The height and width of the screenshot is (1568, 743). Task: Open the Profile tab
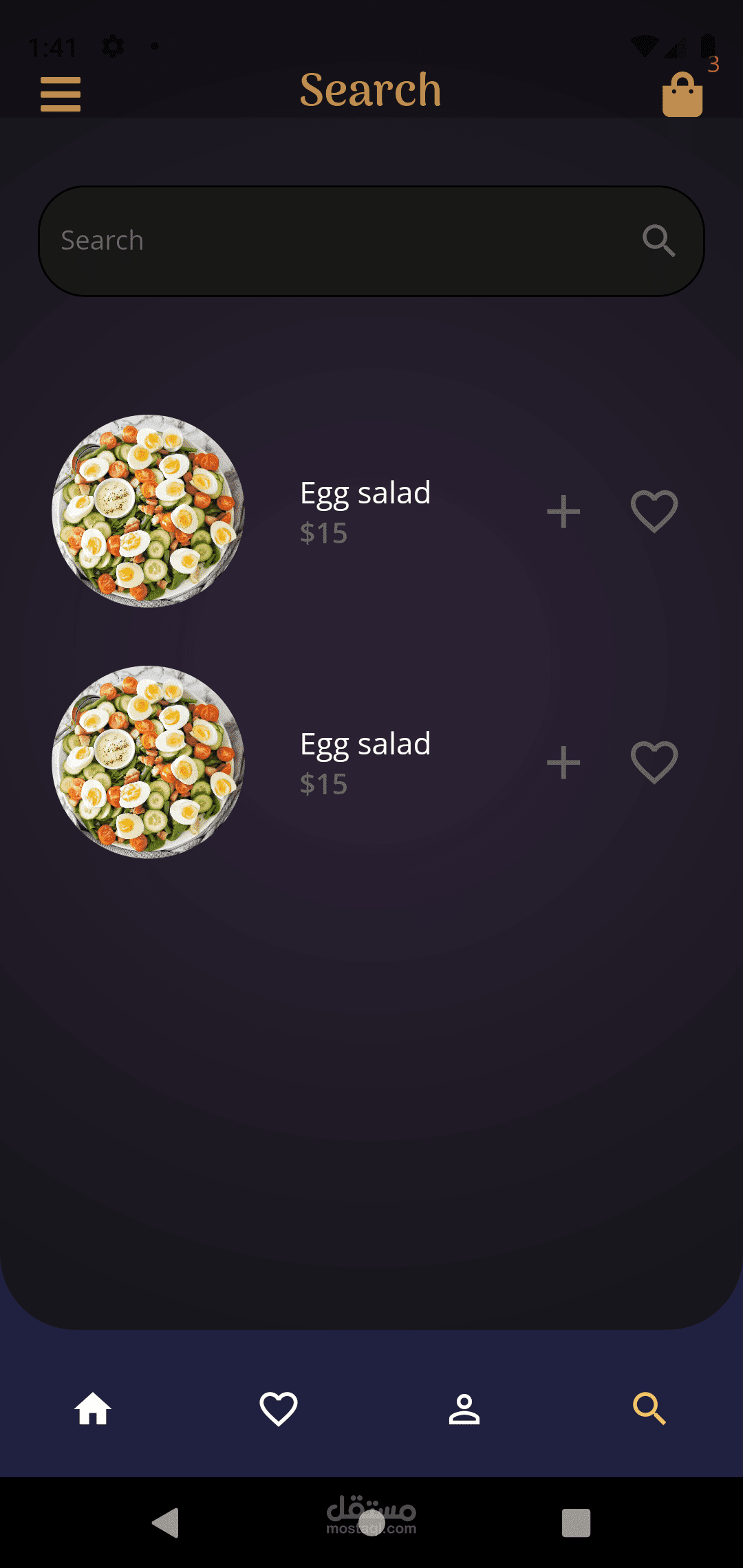(x=464, y=1409)
